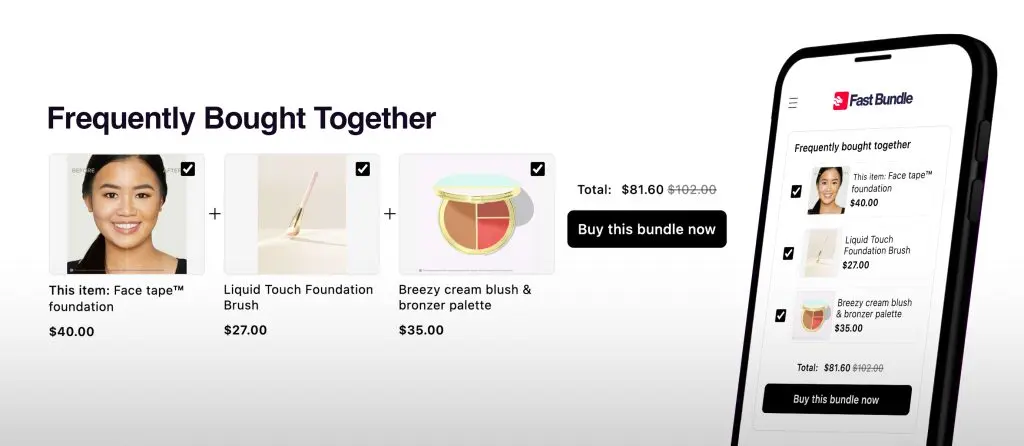Image resolution: width=1024 pixels, height=446 pixels.
Task: Tap phone thumbnail of foundation model
Action: point(827,190)
